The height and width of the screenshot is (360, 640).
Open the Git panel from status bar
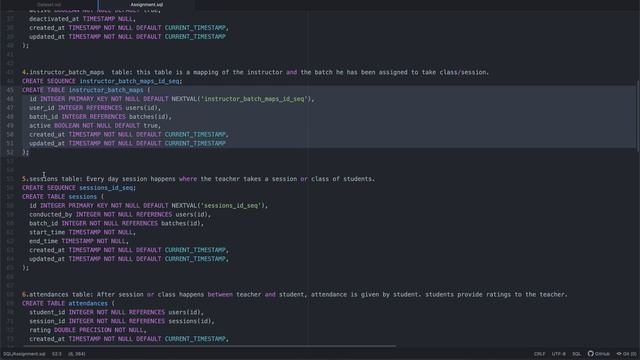click(626, 353)
